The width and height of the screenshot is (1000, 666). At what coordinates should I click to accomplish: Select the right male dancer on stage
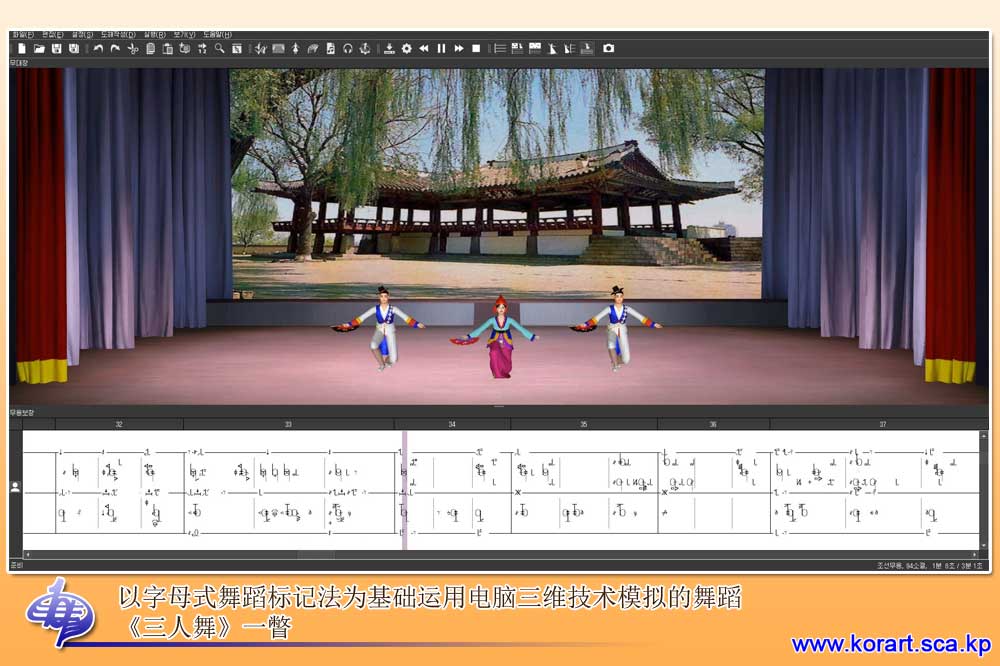pyautogui.click(x=617, y=328)
